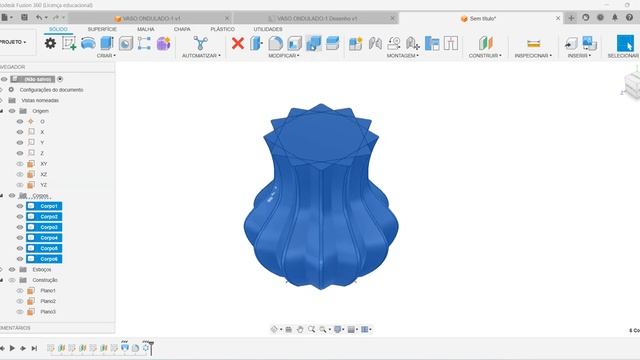Click the Combine tool icon
Screen dimensions: 640x360
[313, 43]
